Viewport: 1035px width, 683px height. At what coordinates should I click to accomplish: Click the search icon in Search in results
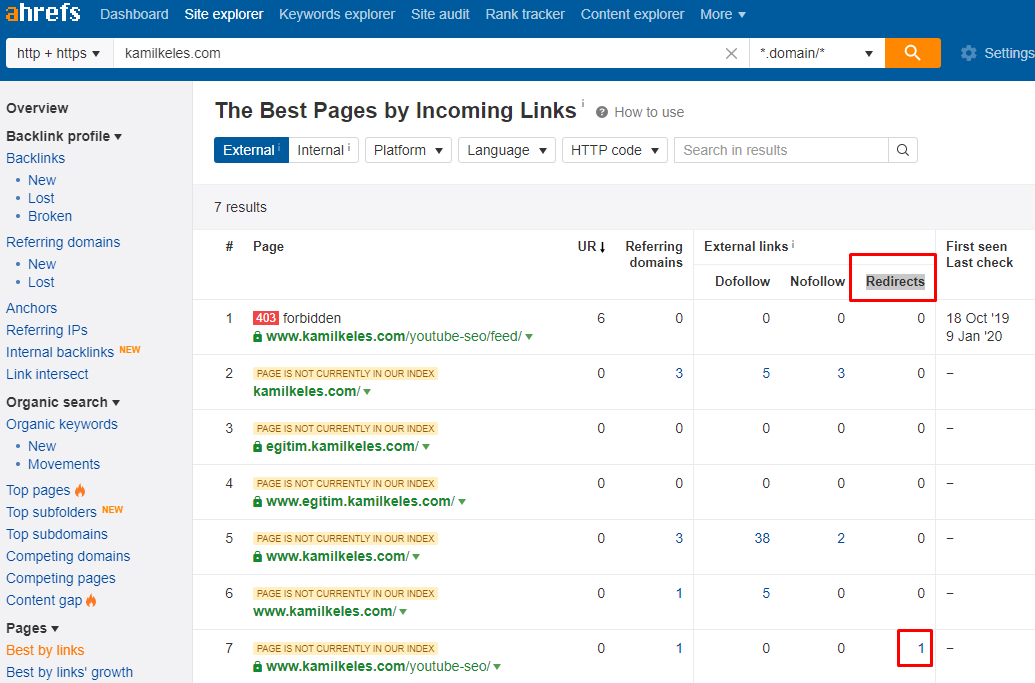coord(903,150)
